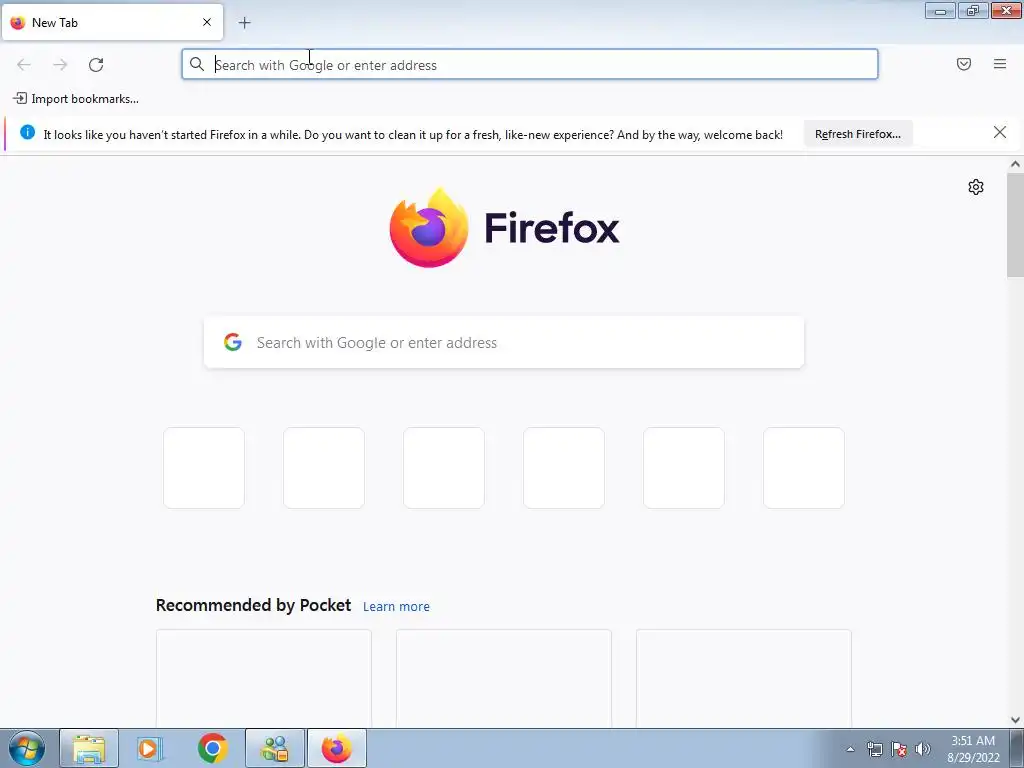This screenshot has height=768, width=1024.
Task: Open the middle Pocket recommendation card
Action: coord(504,679)
